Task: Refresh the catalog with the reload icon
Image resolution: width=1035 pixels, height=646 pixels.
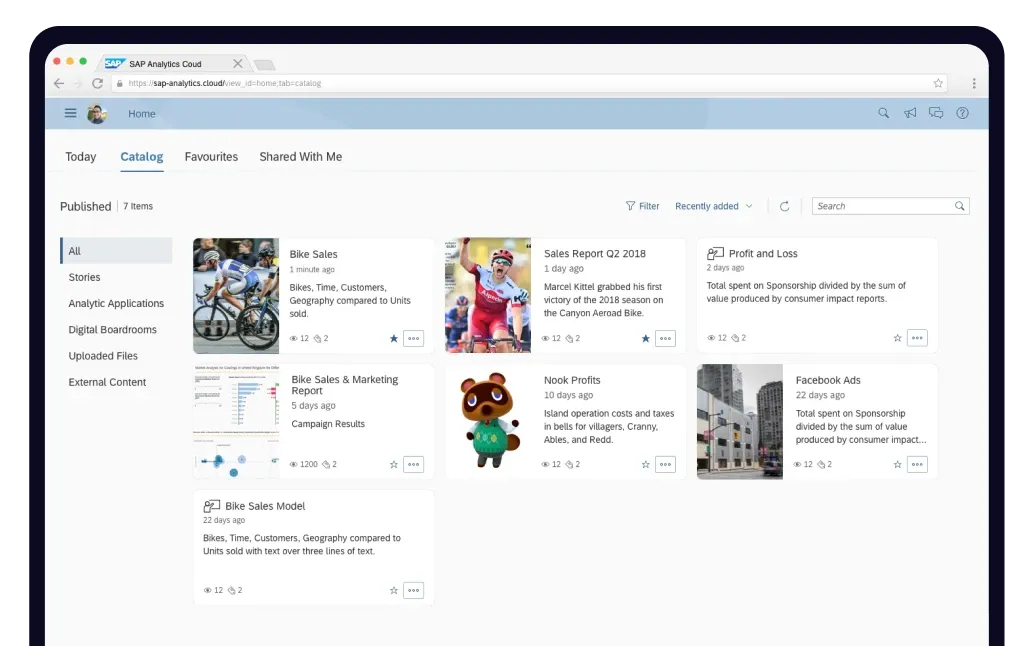Action: [784, 206]
